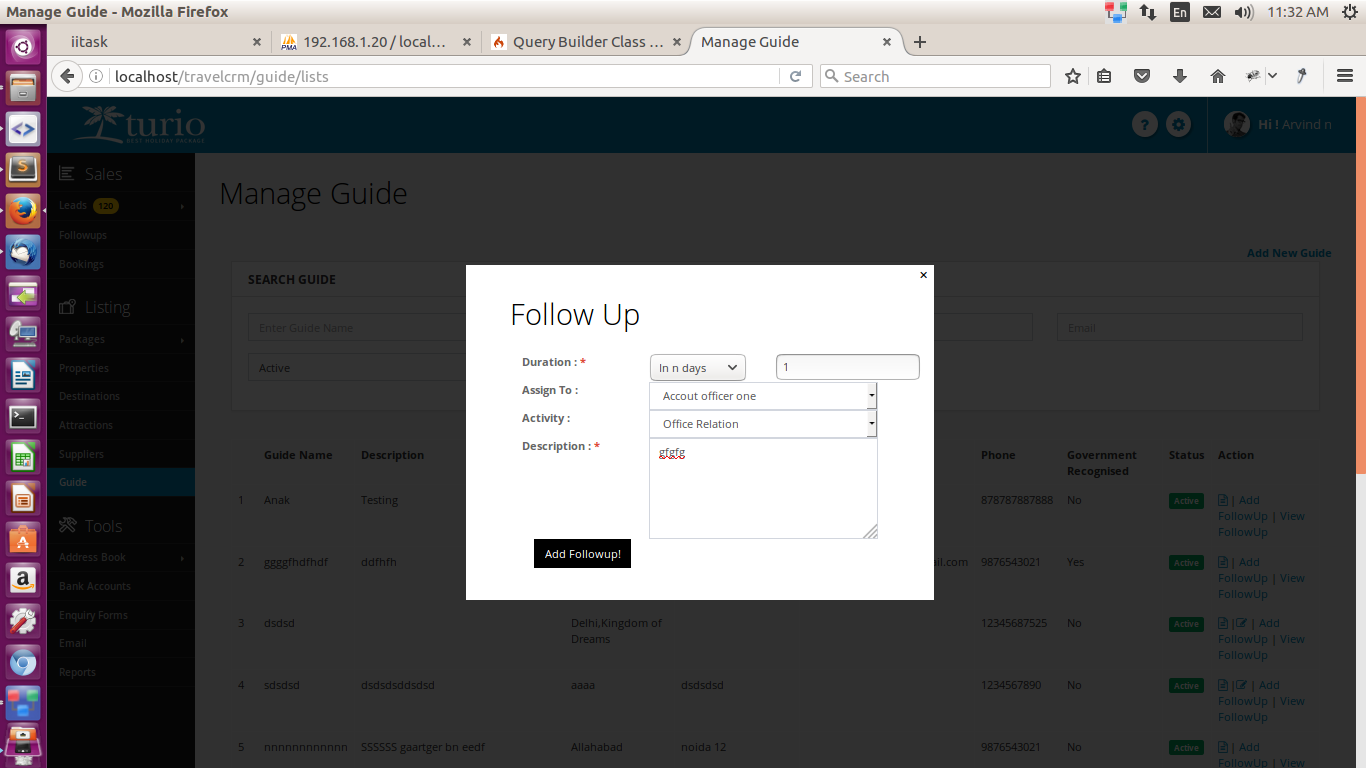
Task: Close the Follow Up dialog
Action: tap(923, 275)
